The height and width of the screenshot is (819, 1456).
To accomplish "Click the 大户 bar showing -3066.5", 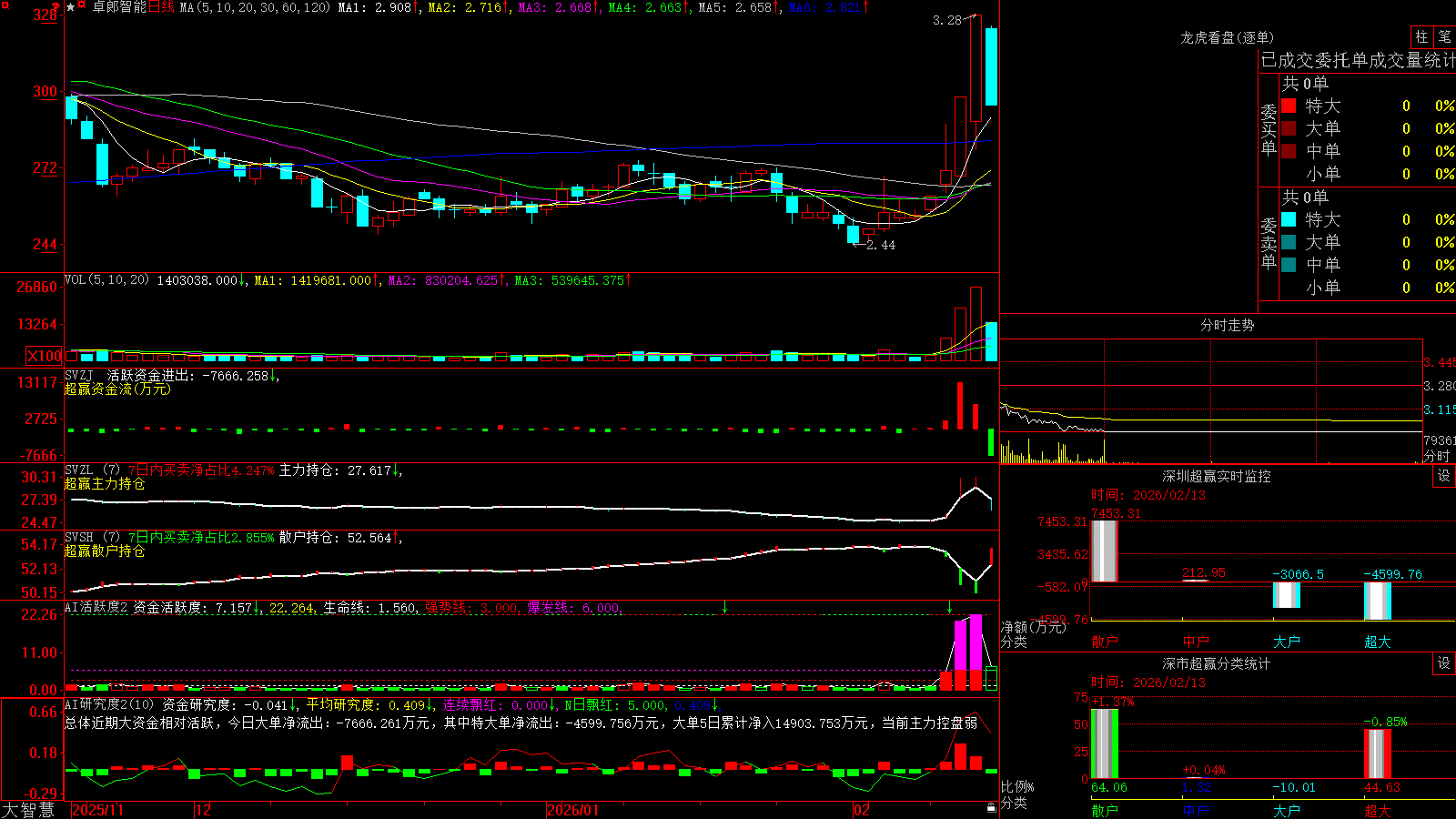I will pos(1287,595).
